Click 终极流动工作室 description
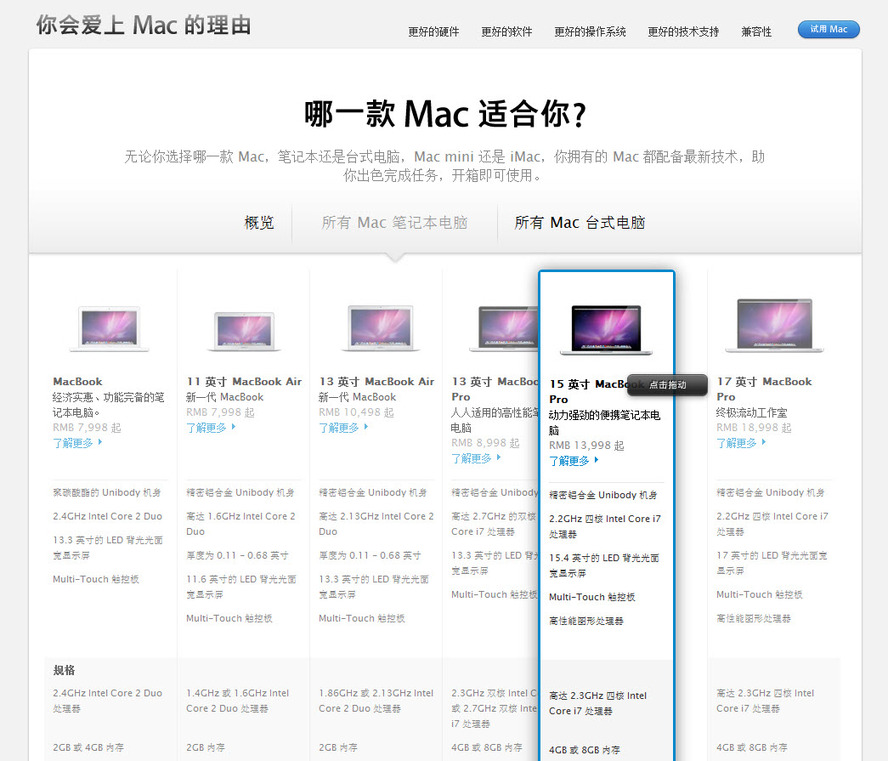This screenshot has height=761, width=888. point(752,412)
